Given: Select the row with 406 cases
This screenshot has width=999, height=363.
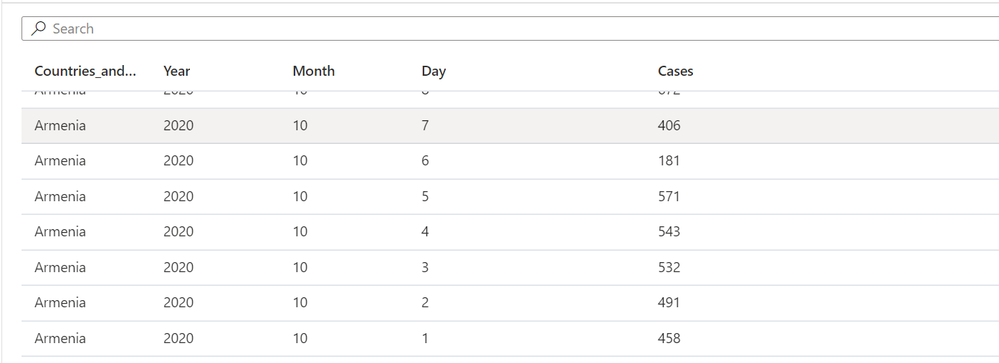Looking at the screenshot, I should pos(510,125).
